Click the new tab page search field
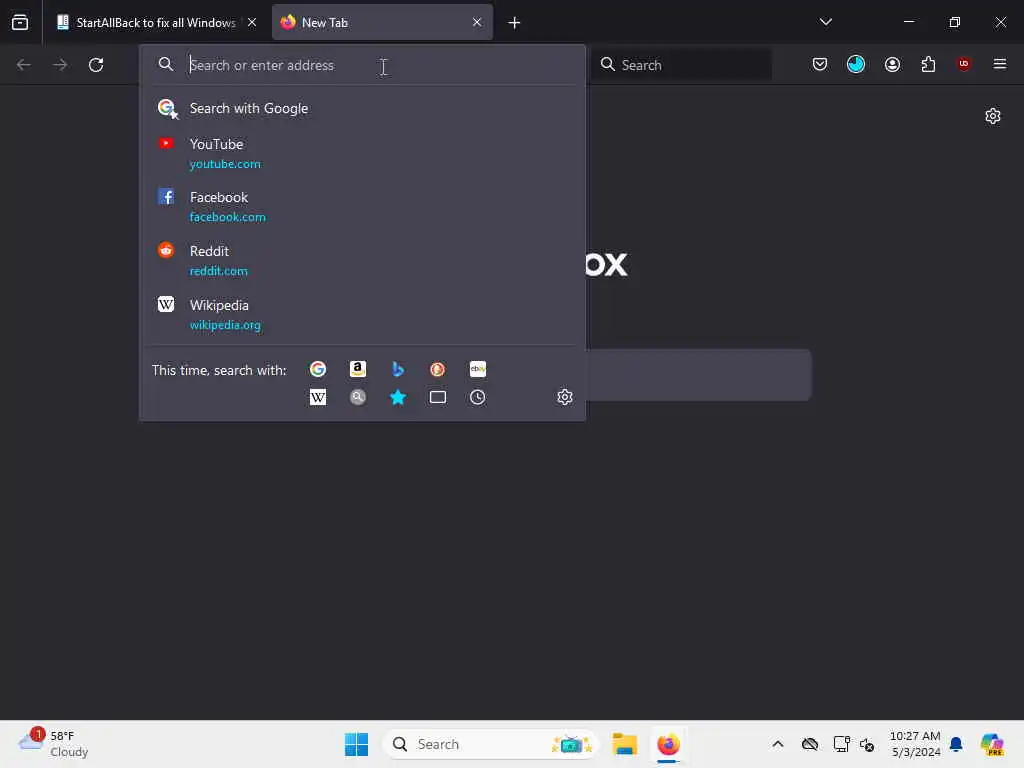1024x768 pixels. [x=697, y=375]
